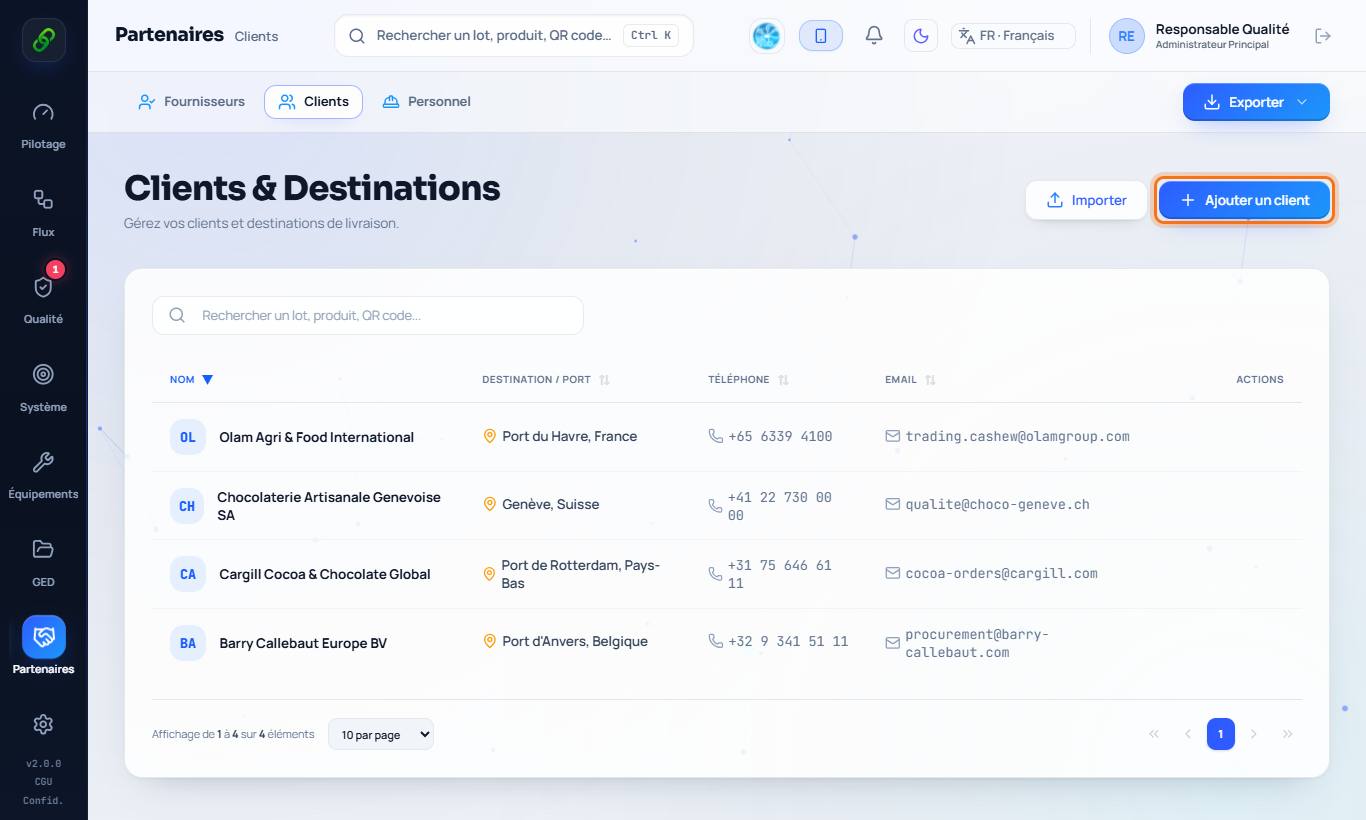
Task: Click the BA avatar for Barry Callebaut
Action: click(x=188, y=643)
